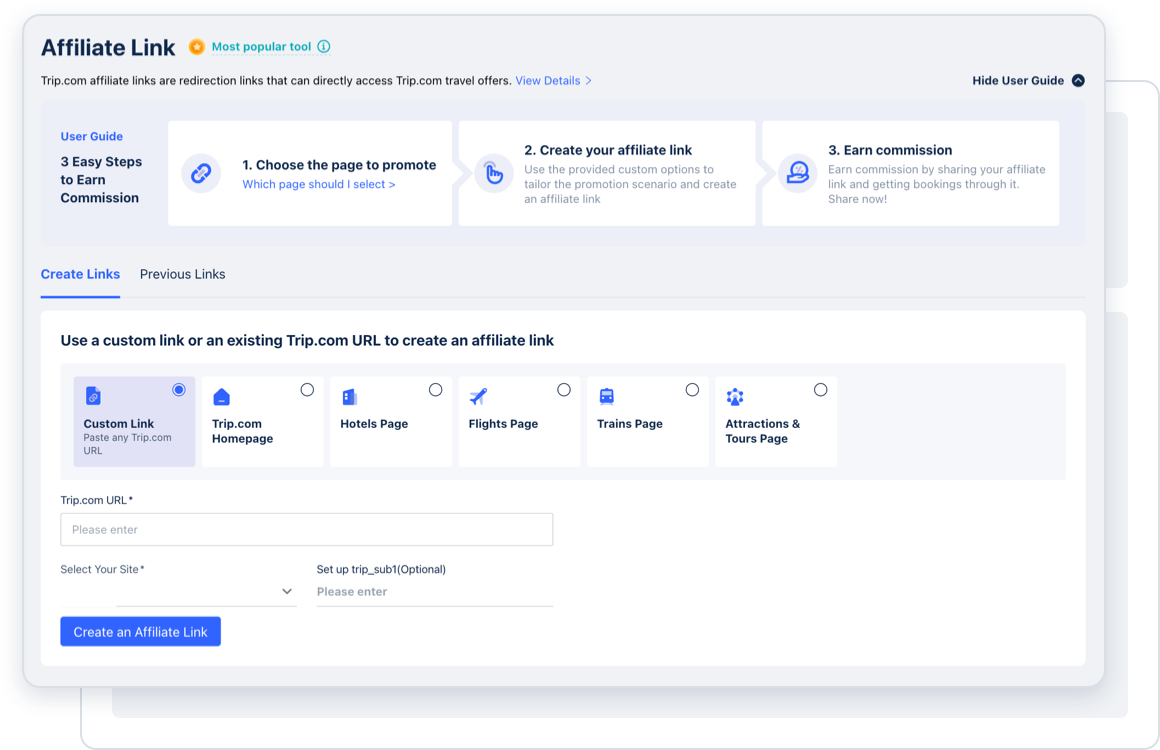Click the User Guide label

92,136
